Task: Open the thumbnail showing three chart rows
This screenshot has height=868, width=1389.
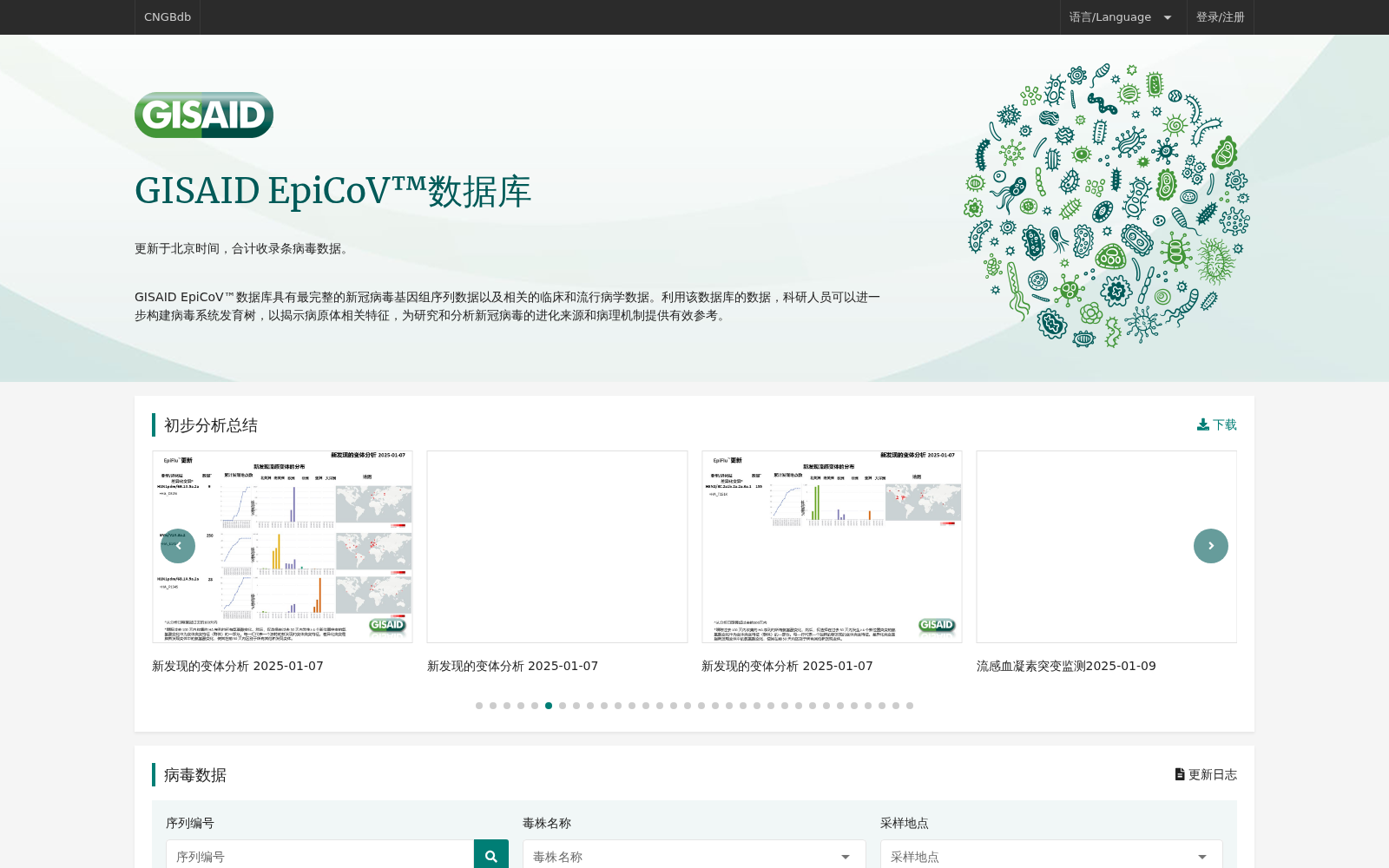Action: (282, 547)
